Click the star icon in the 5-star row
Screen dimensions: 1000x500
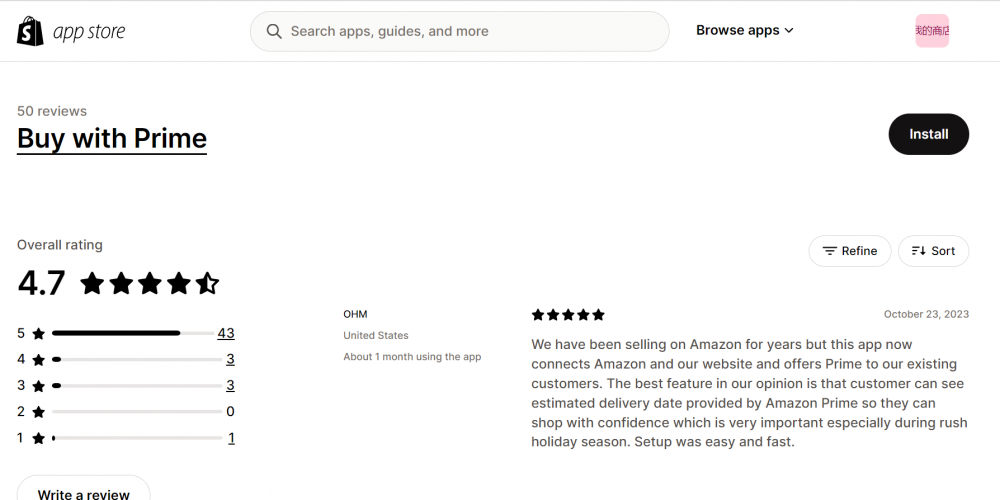click(39, 334)
